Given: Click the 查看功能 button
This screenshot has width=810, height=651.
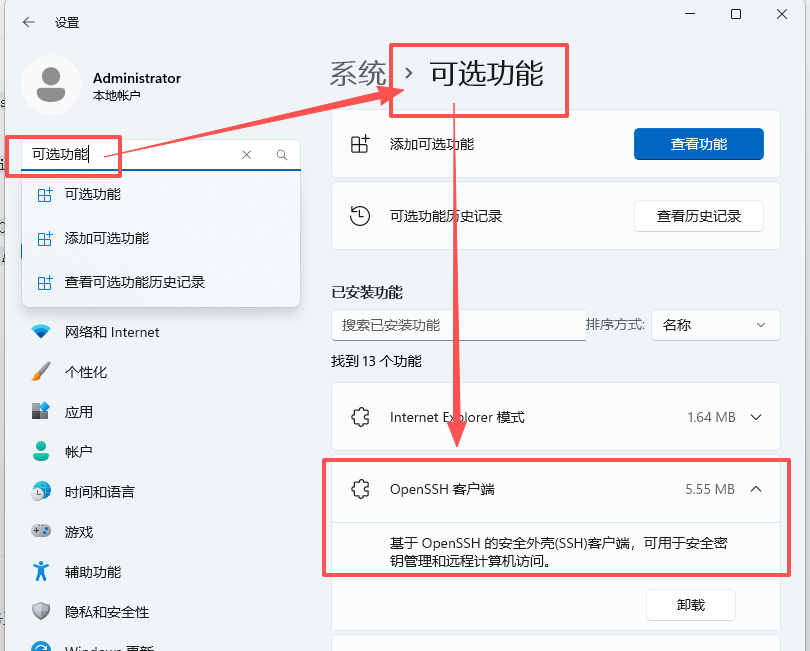Looking at the screenshot, I should (x=698, y=144).
